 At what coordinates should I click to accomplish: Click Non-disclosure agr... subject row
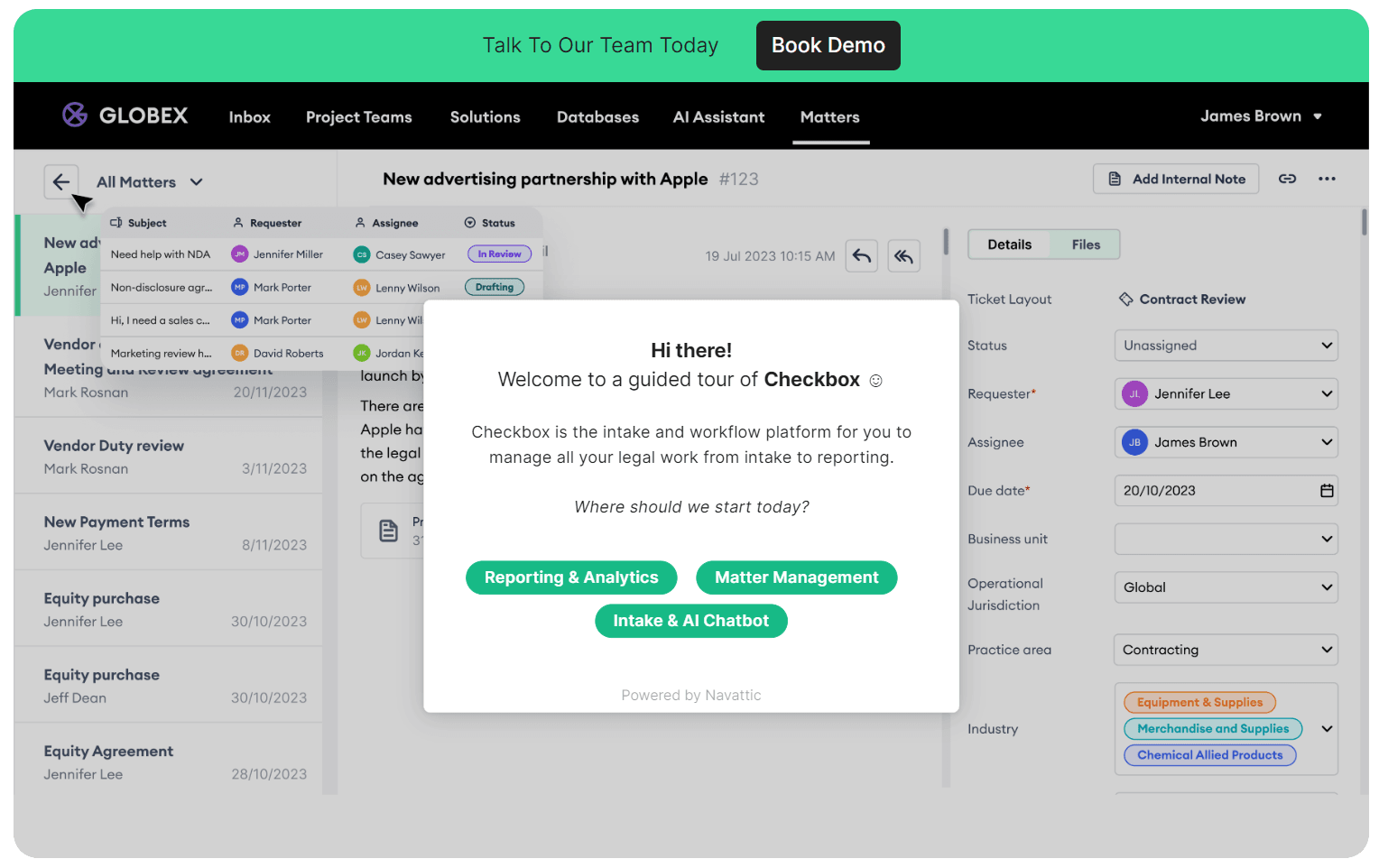coord(162,287)
